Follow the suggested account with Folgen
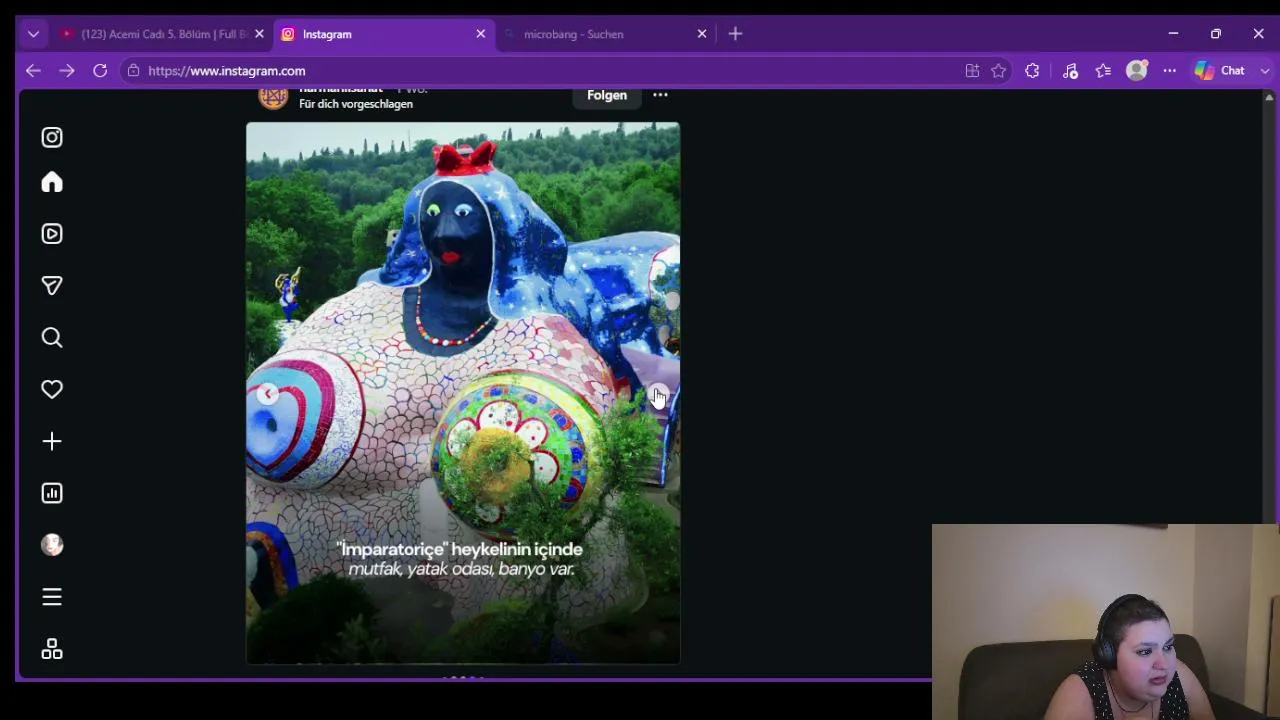1280x720 pixels. pos(607,95)
